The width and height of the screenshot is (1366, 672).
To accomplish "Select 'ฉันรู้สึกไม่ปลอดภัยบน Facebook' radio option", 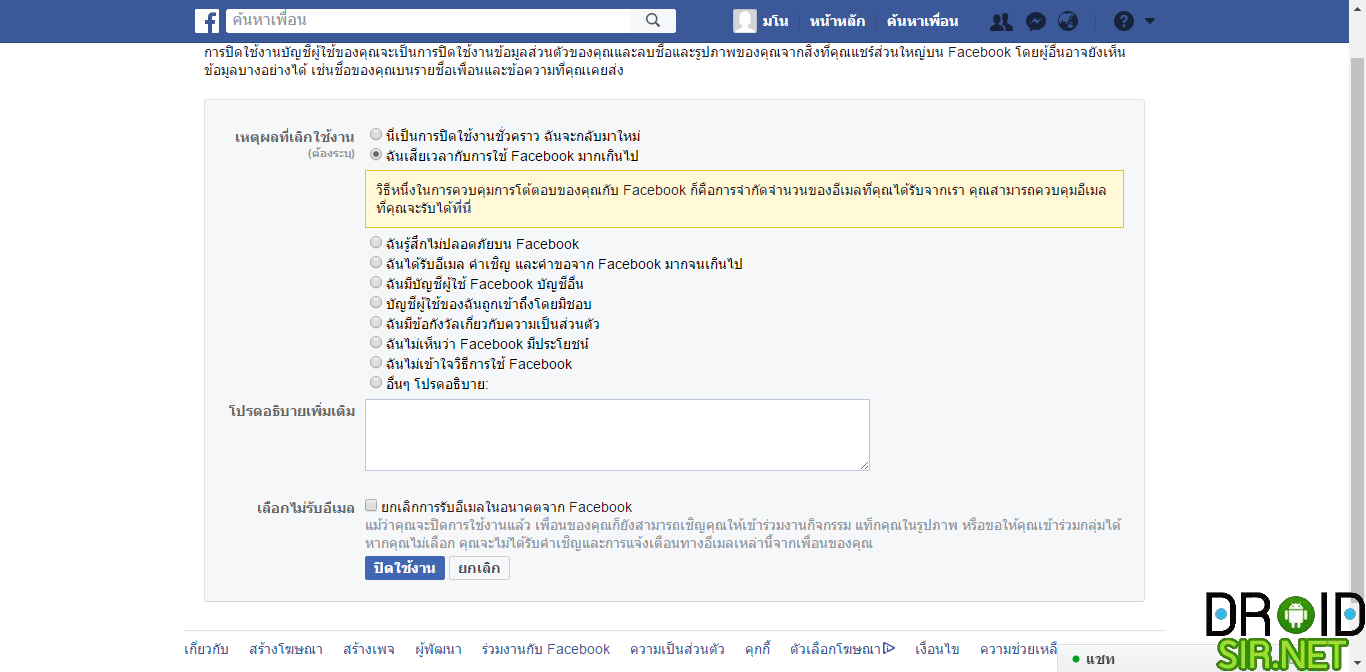I will click(x=376, y=243).
